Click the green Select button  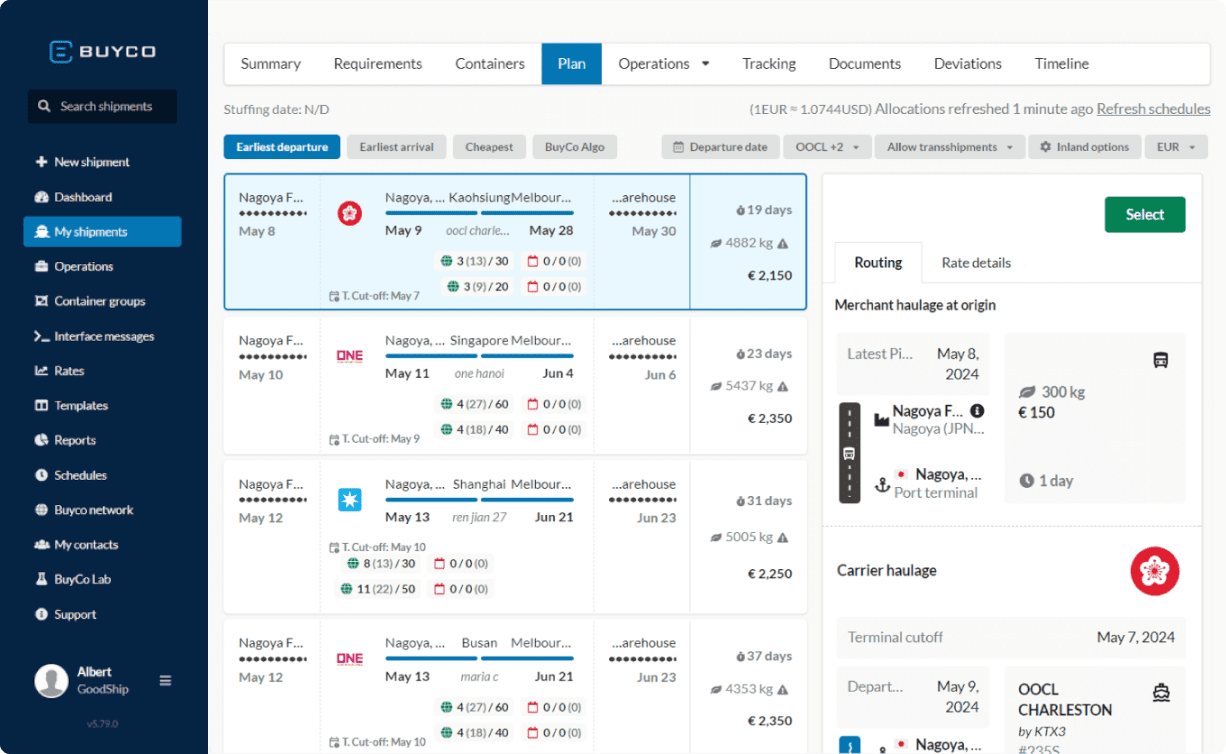(1144, 214)
